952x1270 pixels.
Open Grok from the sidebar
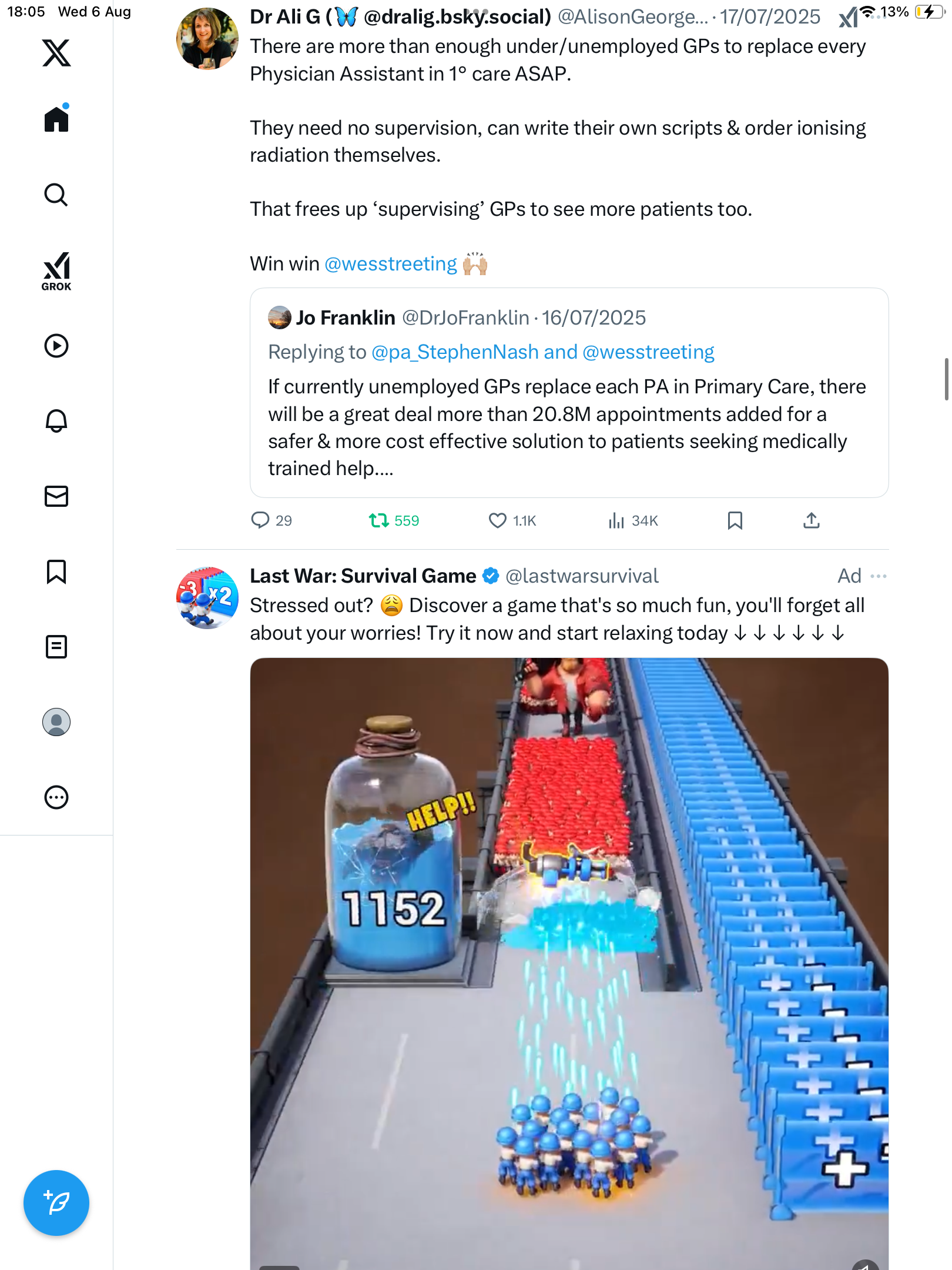(56, 272)
